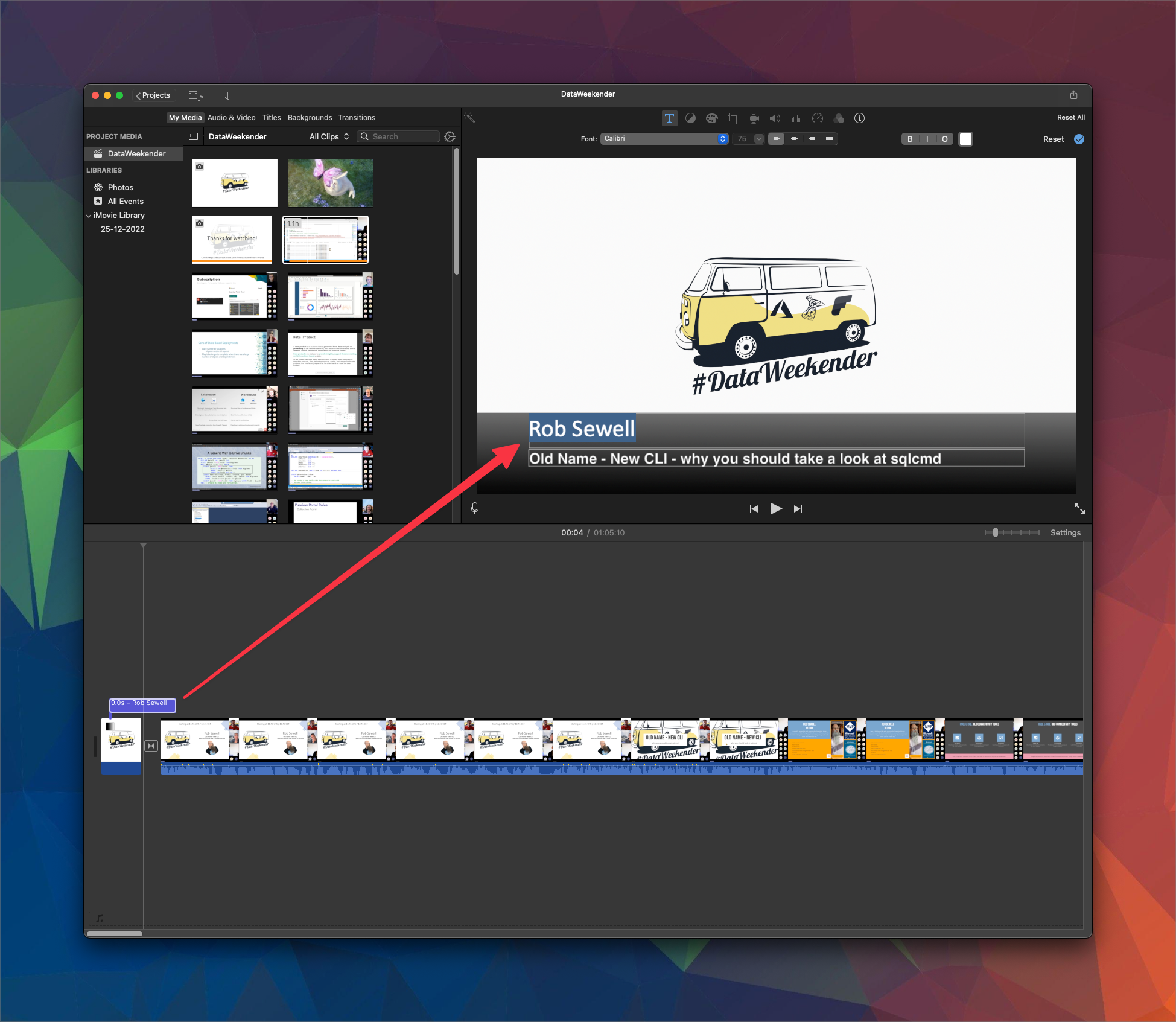Open the All Clips filter dropdown
The width and height of the screenshot is (1176, 1022).
(329, 137)
